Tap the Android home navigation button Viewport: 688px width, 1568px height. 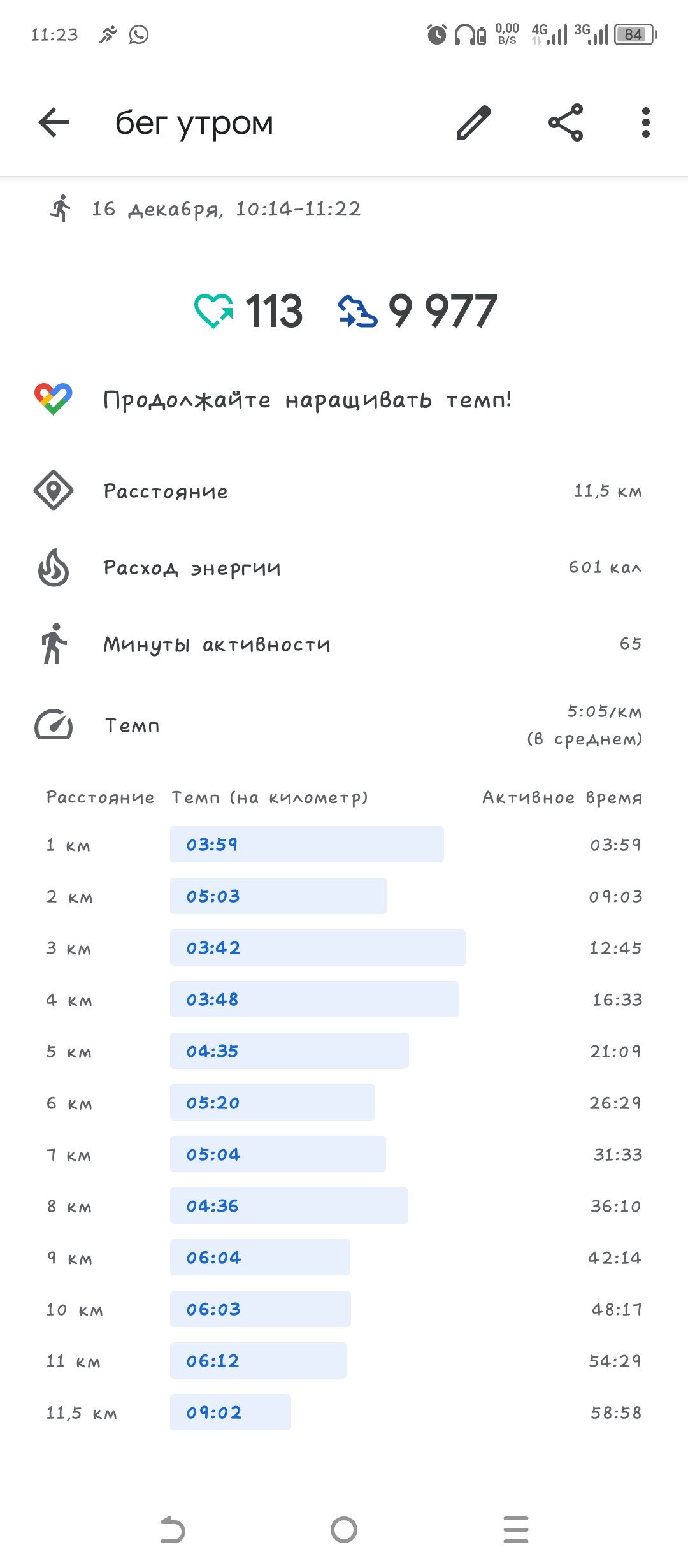point(344,1529)
